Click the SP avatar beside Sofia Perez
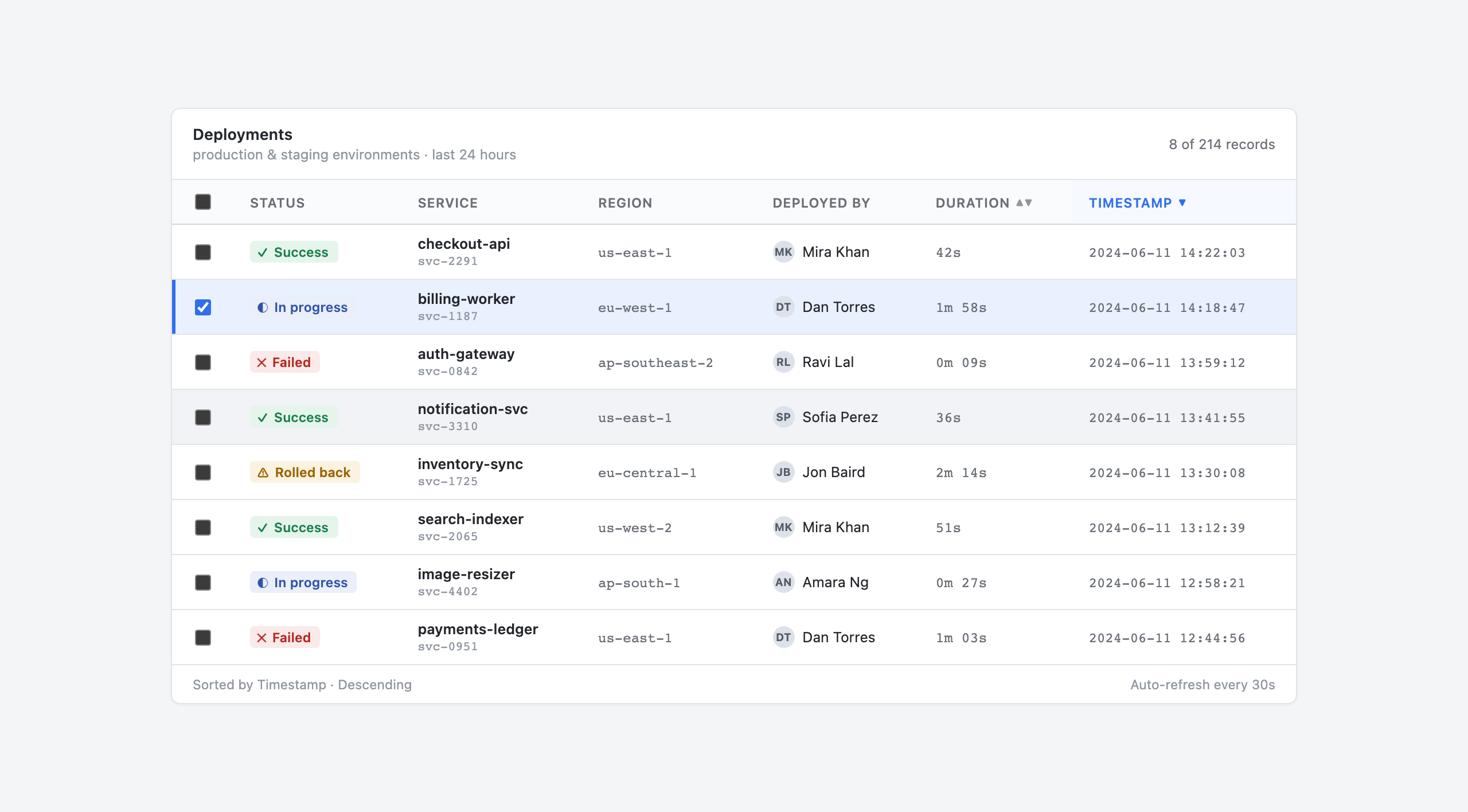The width and height of the screenshot is (1468, 812). coord(783,417)
